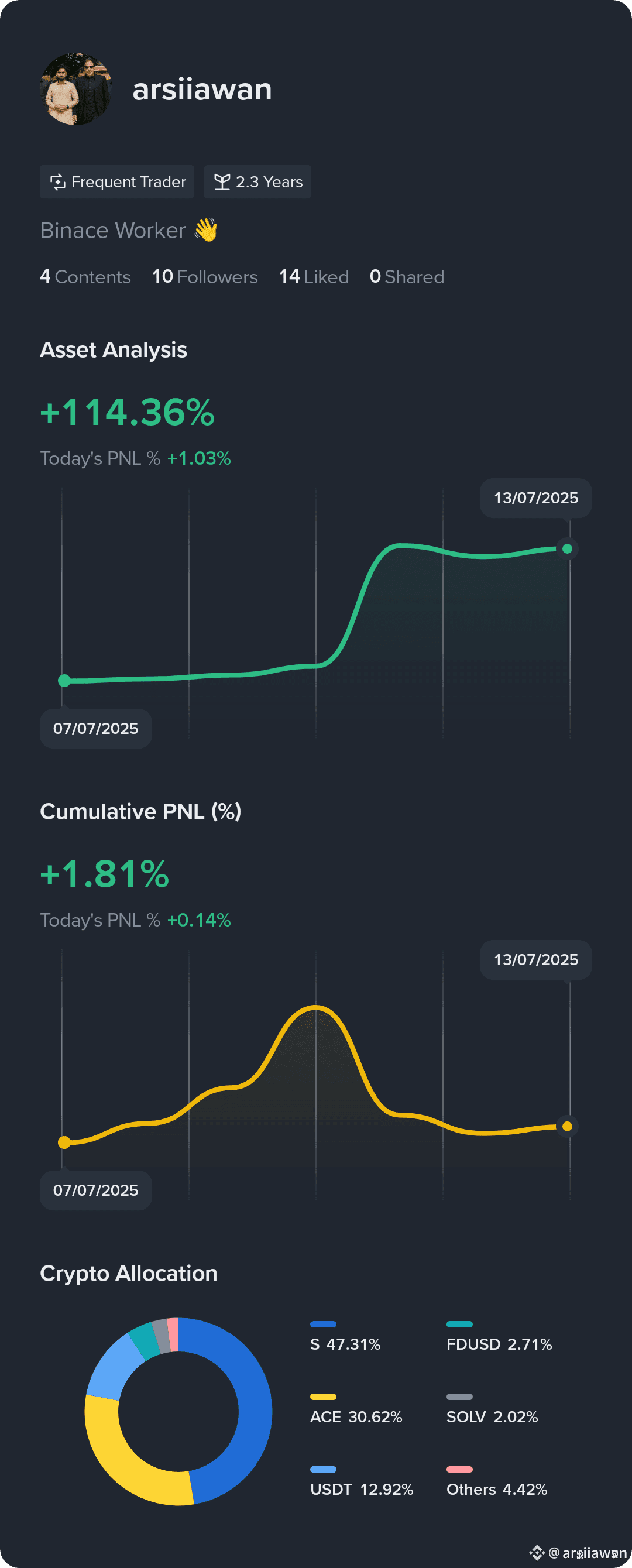View the 14 Liked count

pyautogui.click(x=314, y=277)
